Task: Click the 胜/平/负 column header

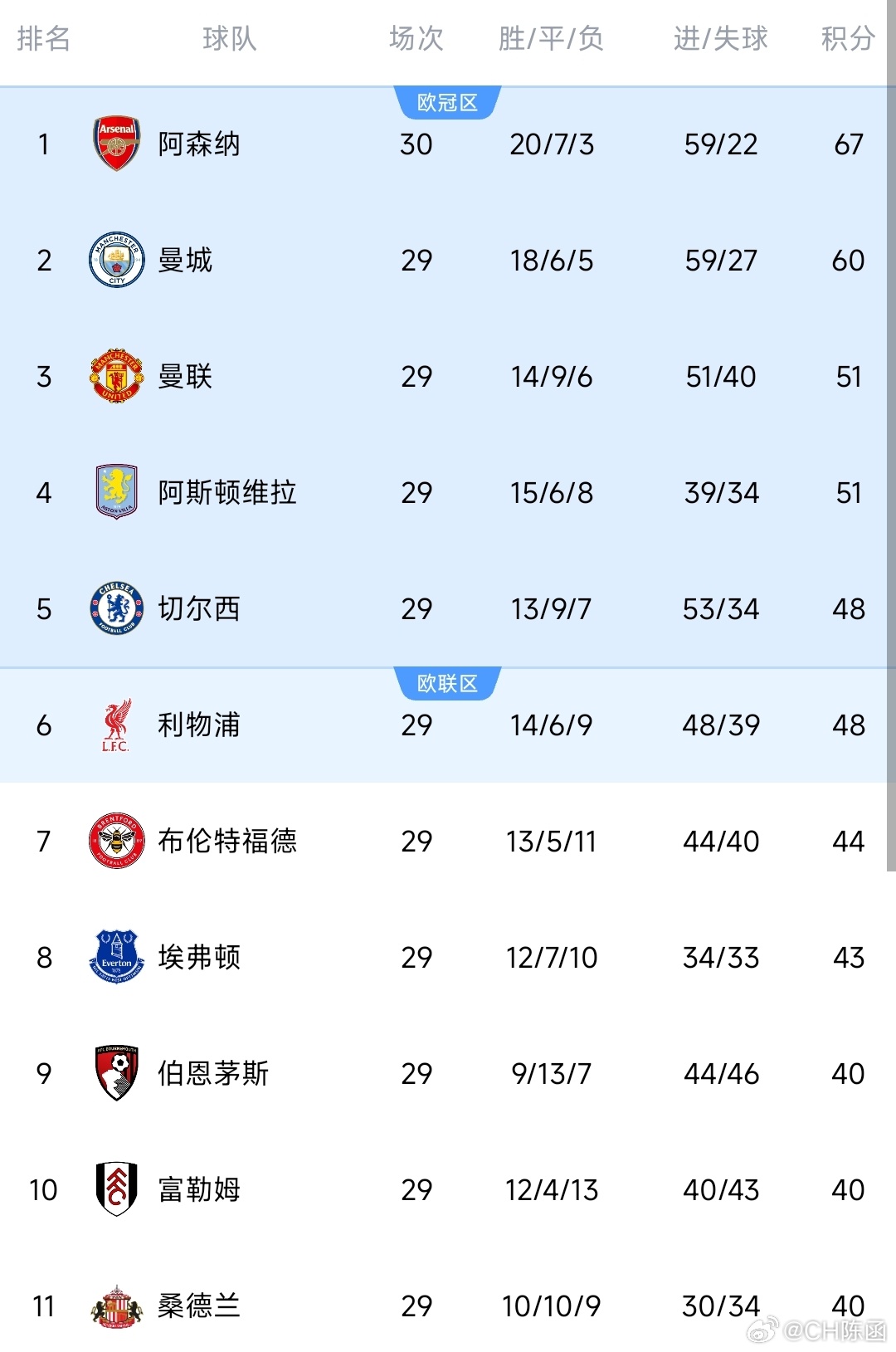Action: 551,38
